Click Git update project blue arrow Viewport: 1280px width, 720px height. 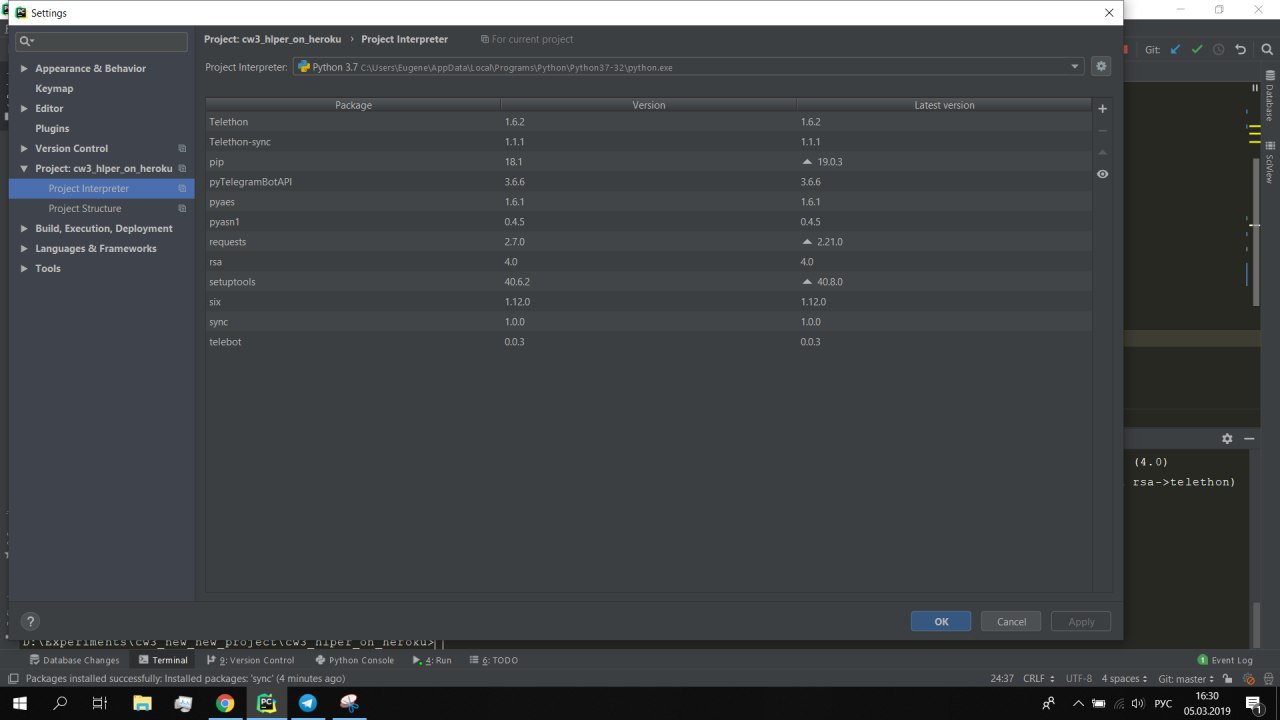pos(1175,49)
